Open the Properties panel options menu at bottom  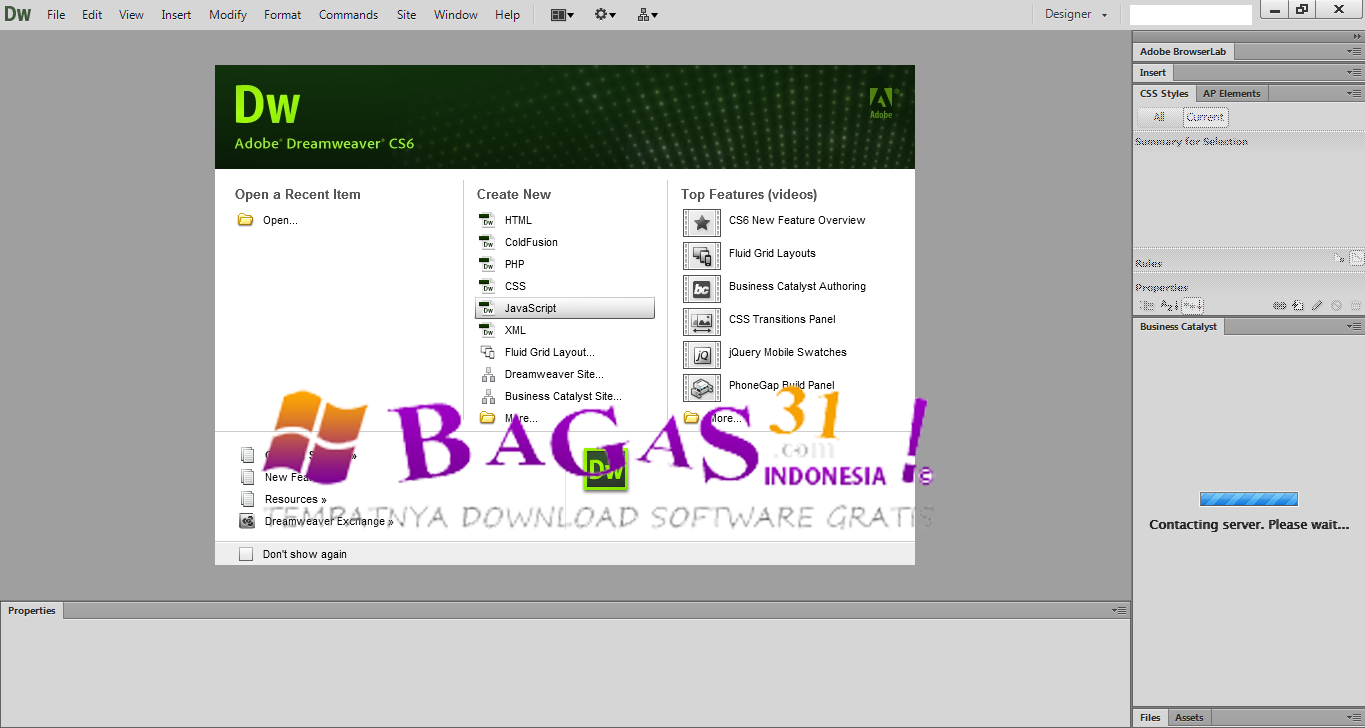click(1120, 610)
